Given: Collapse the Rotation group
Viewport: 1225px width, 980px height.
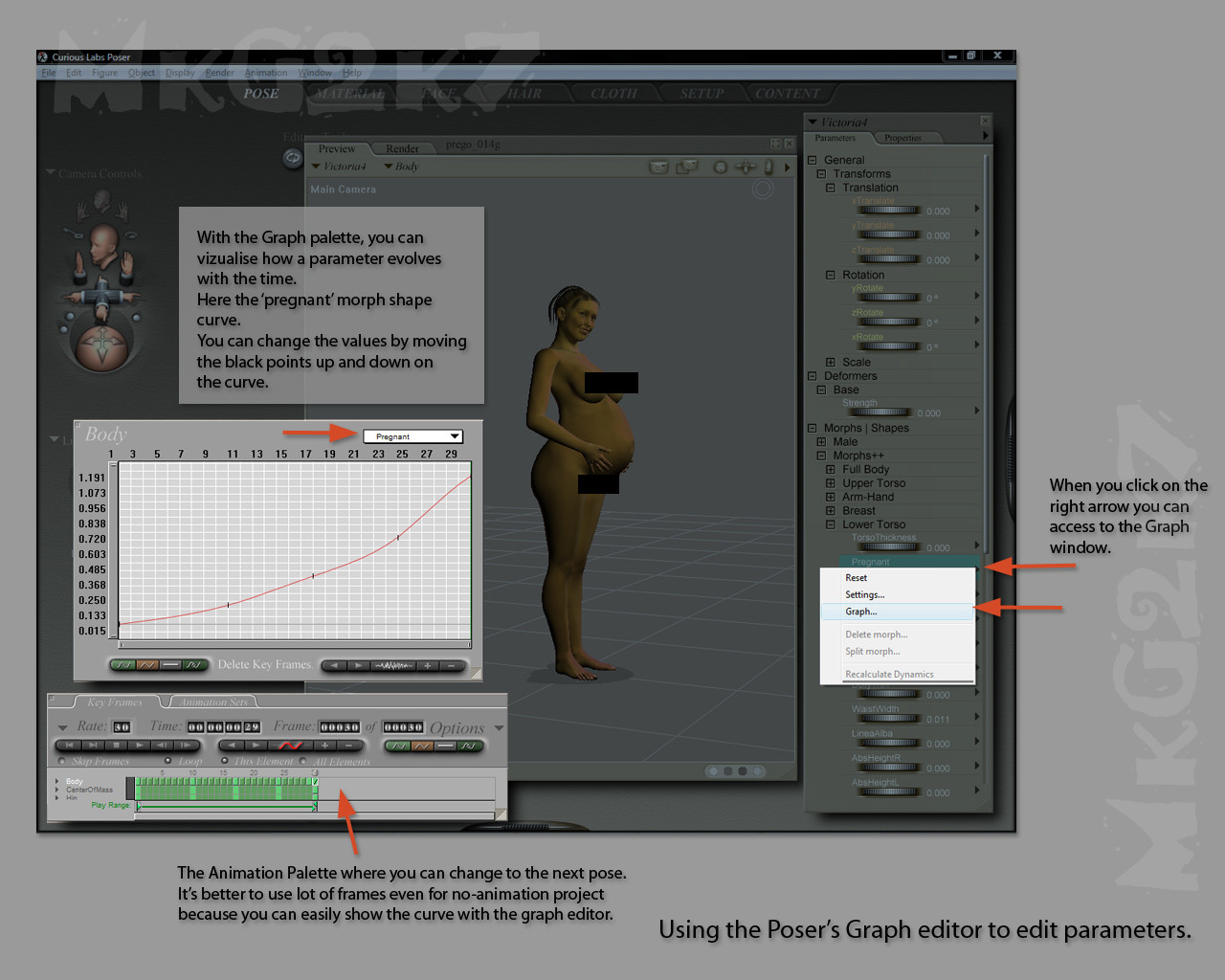Looking at the screenshot, I should (831, 275).
